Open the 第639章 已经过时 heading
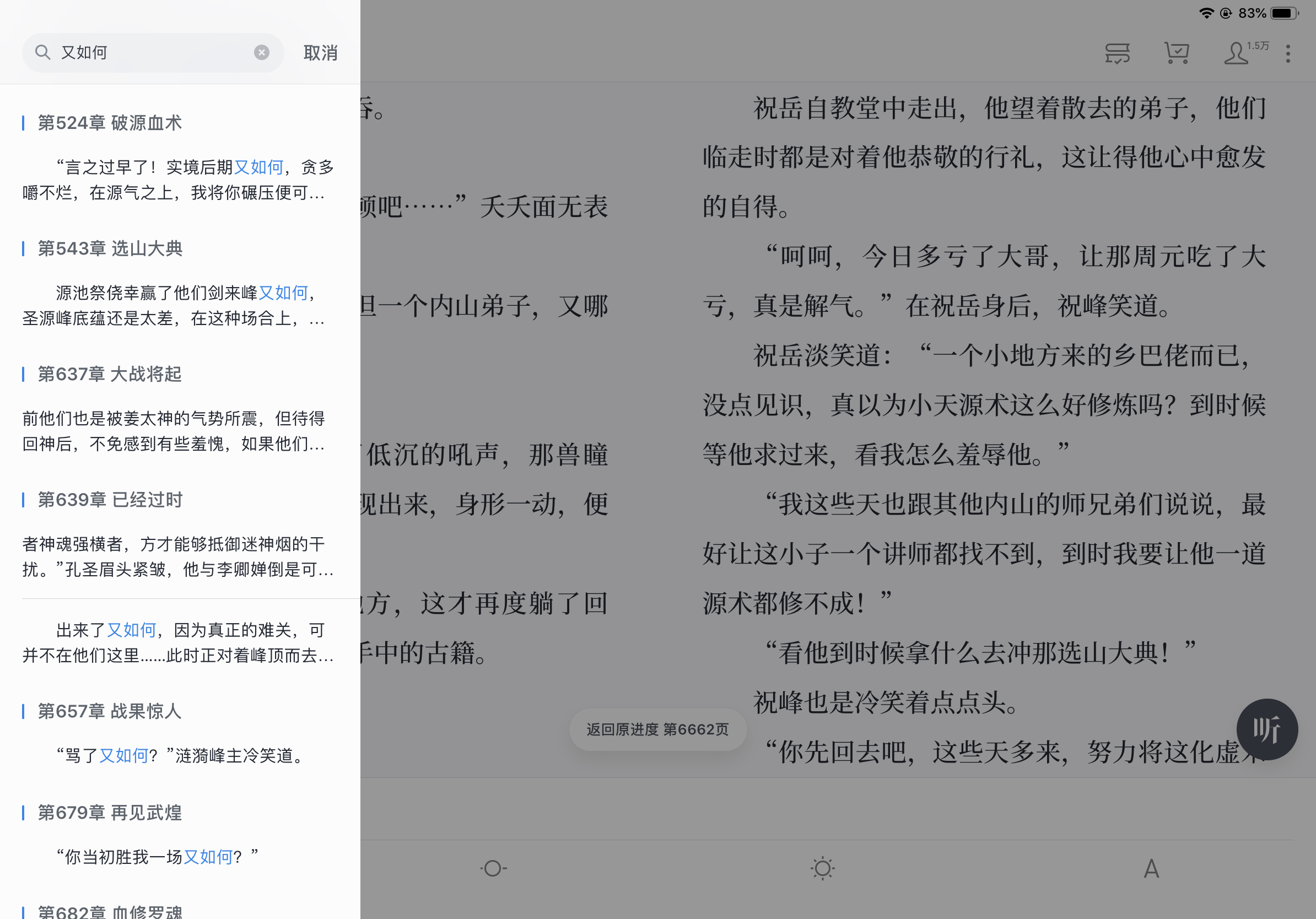Viewport: 1316px width, 919px height. tap(110, 500)
